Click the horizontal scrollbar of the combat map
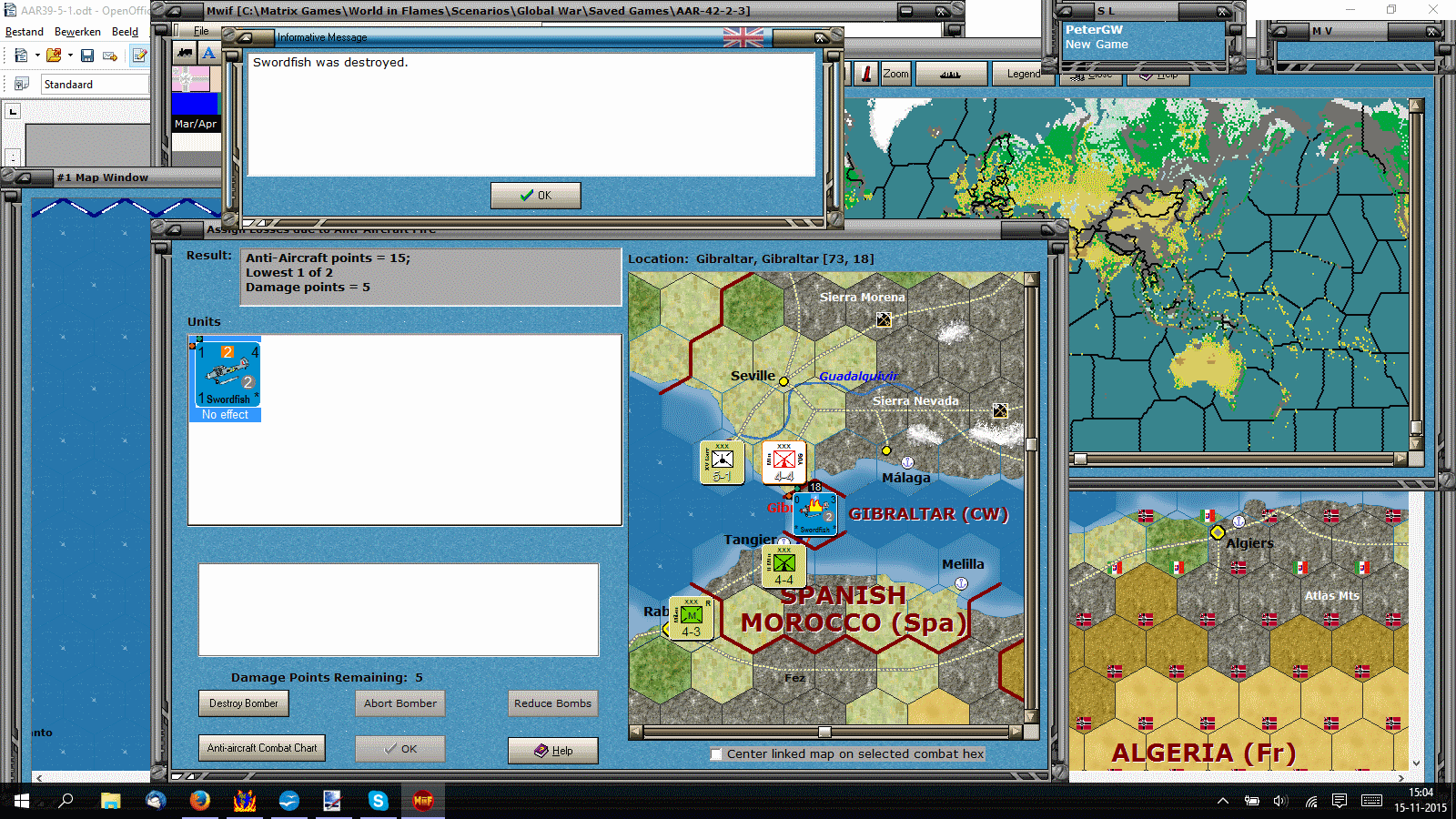Image resolution: width=1456 pixels, height=819 pixels. 824,732
